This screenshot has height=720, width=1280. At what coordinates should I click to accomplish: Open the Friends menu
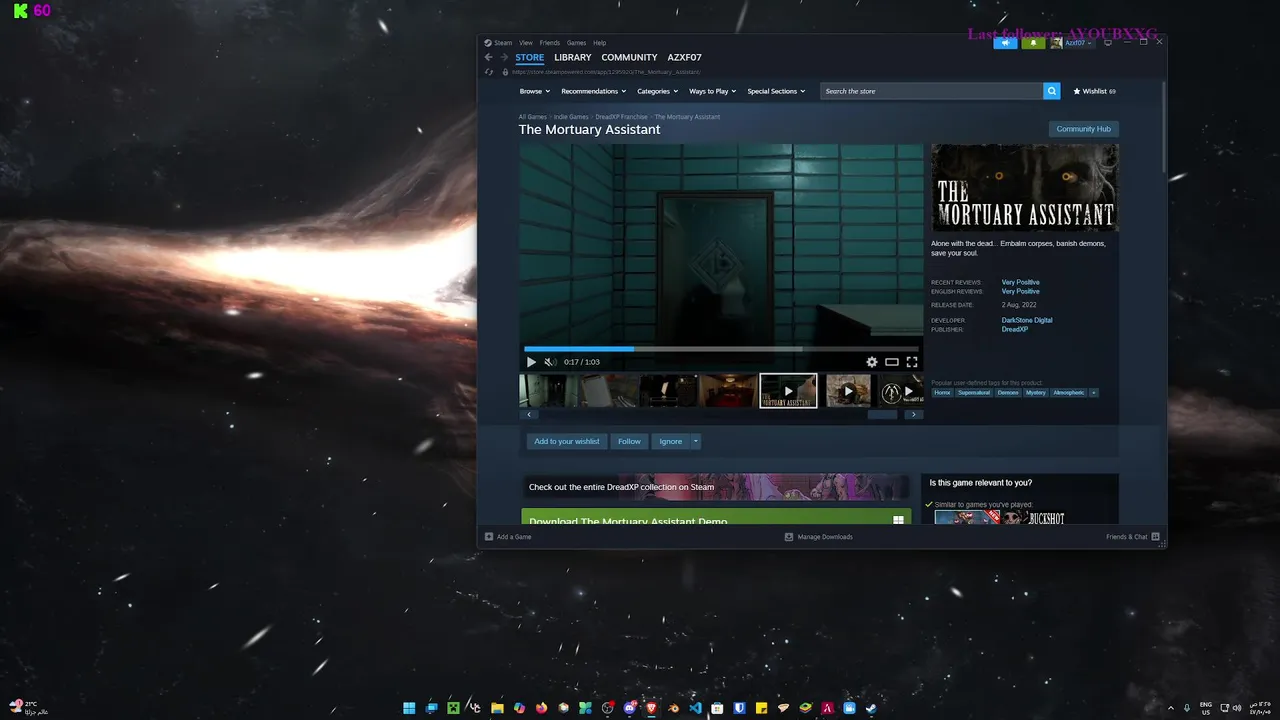click(x=550, y=43)
